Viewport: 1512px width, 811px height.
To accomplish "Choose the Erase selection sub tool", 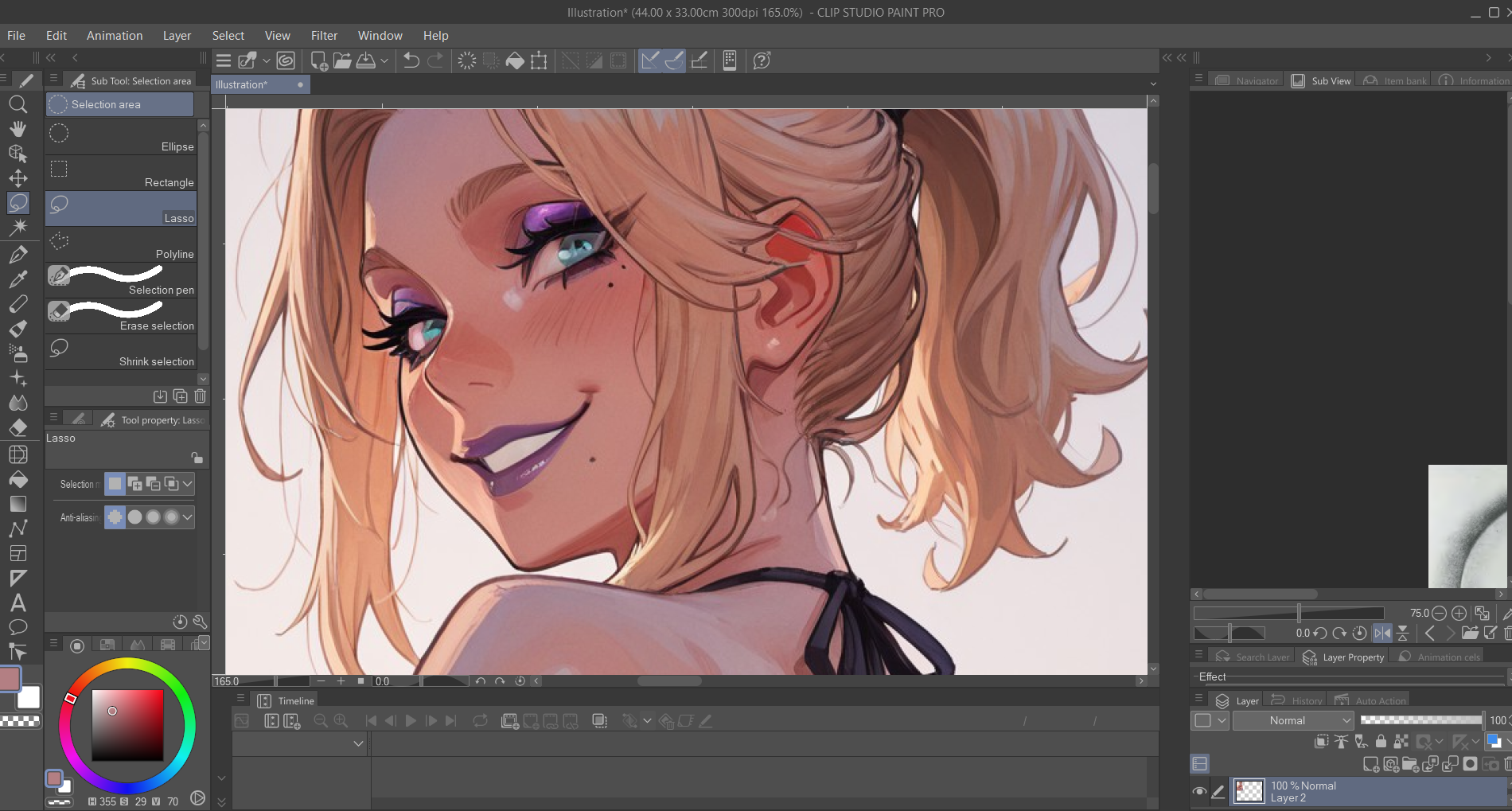I will click(121, 317).
